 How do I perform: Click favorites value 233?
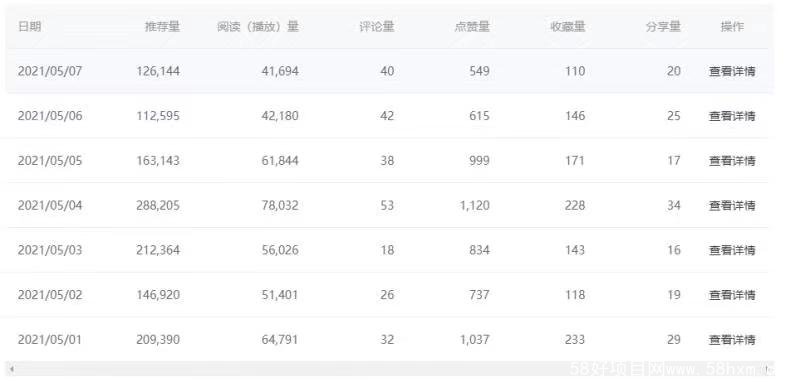tap(575, 340)
